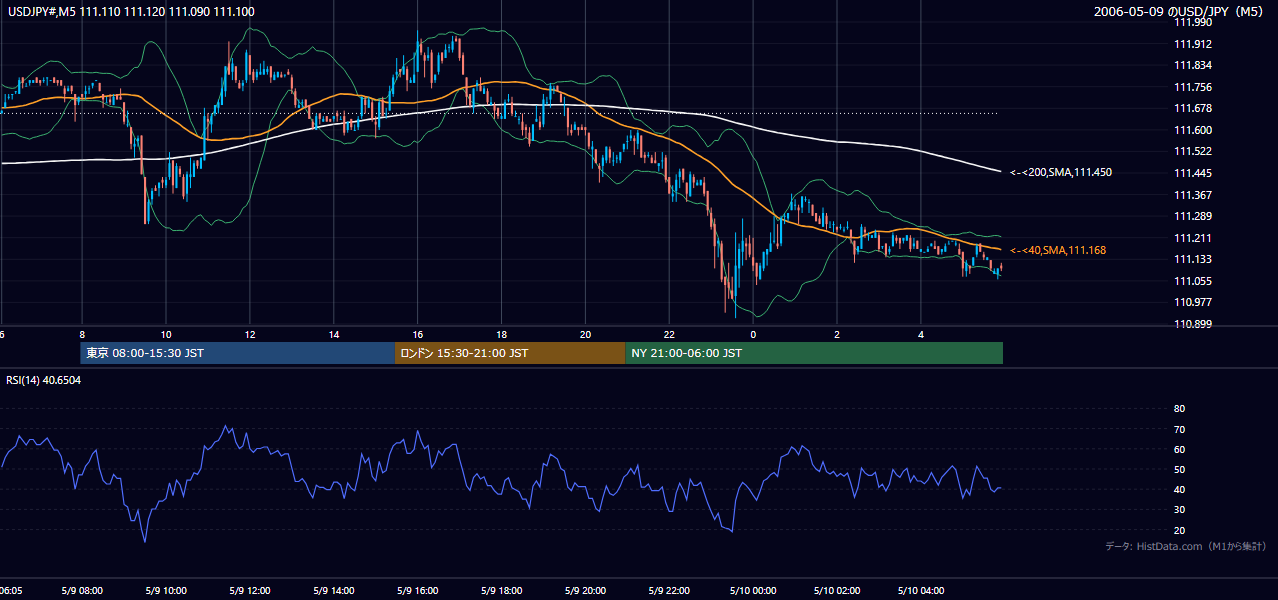Viewport: 1278px width, 600px height.
Task: Click hour tick 10 above the session bars
Action: (x=166, y=335)
